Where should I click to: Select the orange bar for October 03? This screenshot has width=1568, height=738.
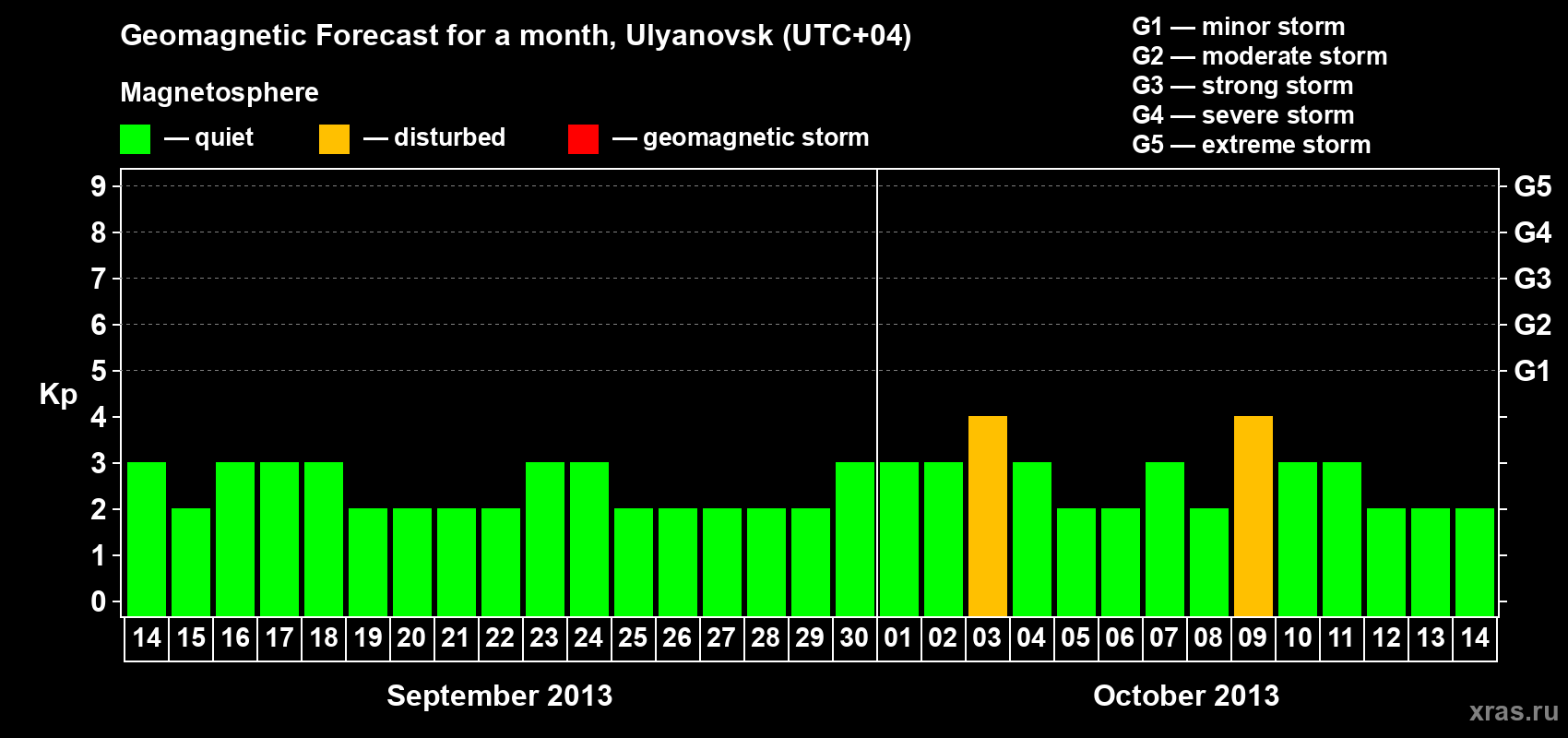988,516
